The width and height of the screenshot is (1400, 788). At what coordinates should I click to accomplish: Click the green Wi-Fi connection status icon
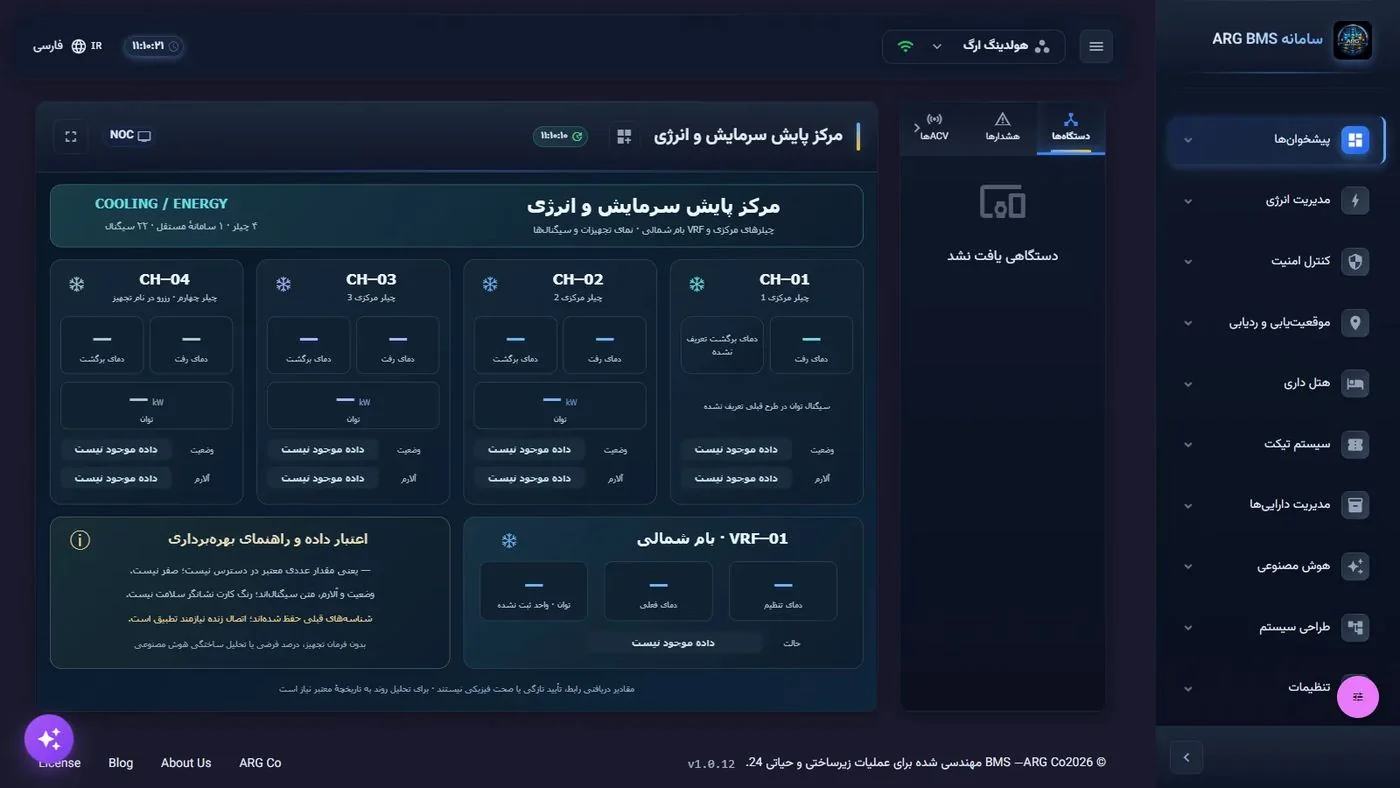905,46
